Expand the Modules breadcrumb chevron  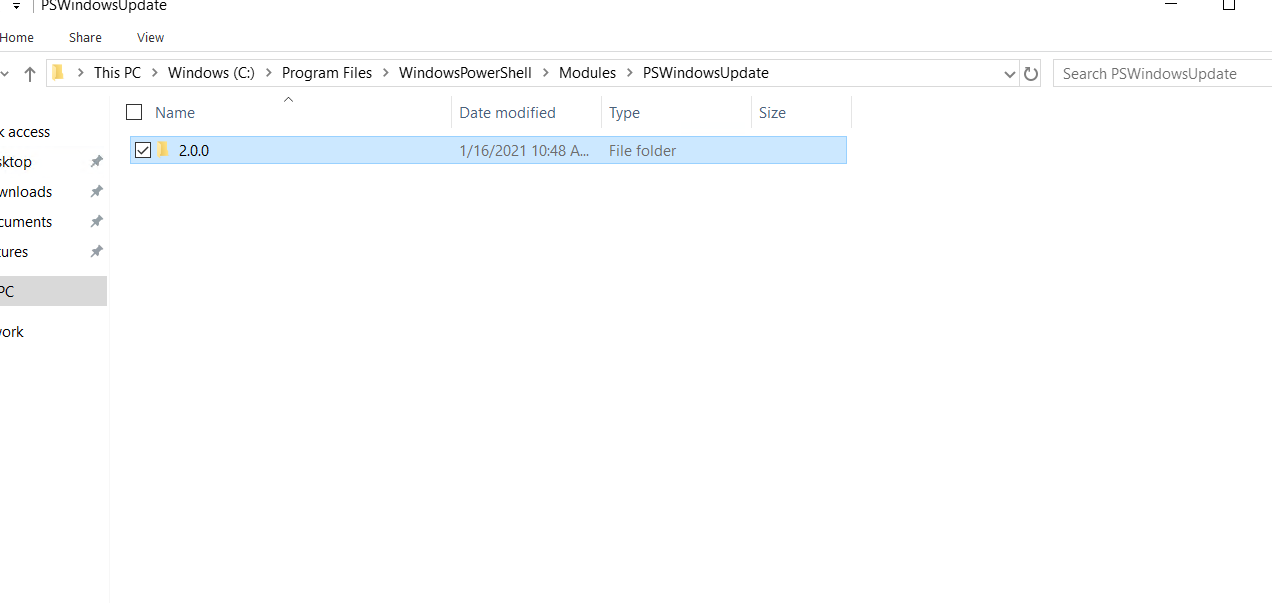click(629, 72)
